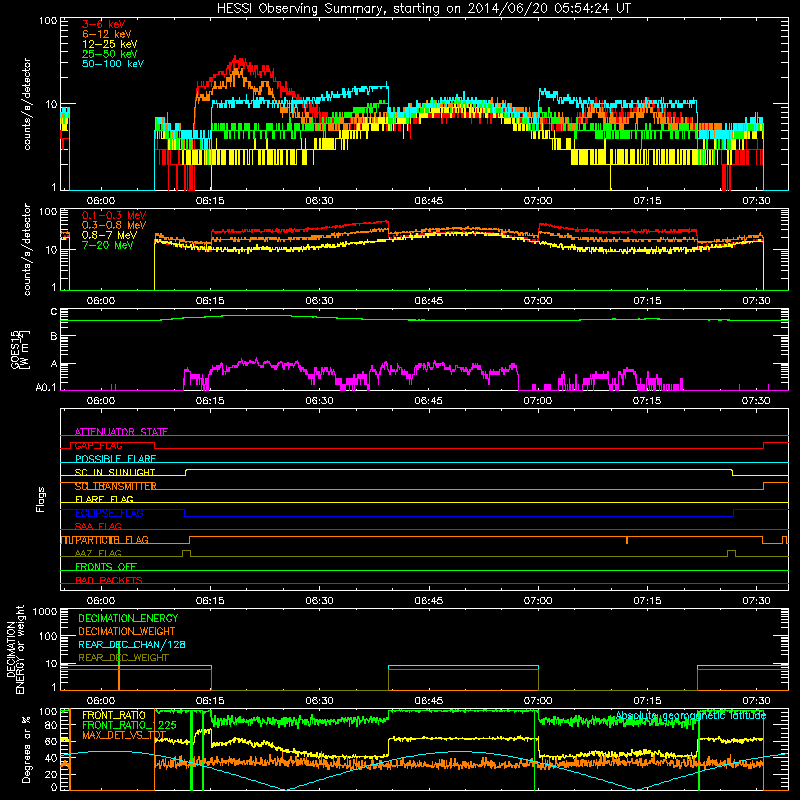Viewport: 800px width, 800px height.
Task: Click the 07:30 tick under the Flags panel
Action: [x=756, y=601]
